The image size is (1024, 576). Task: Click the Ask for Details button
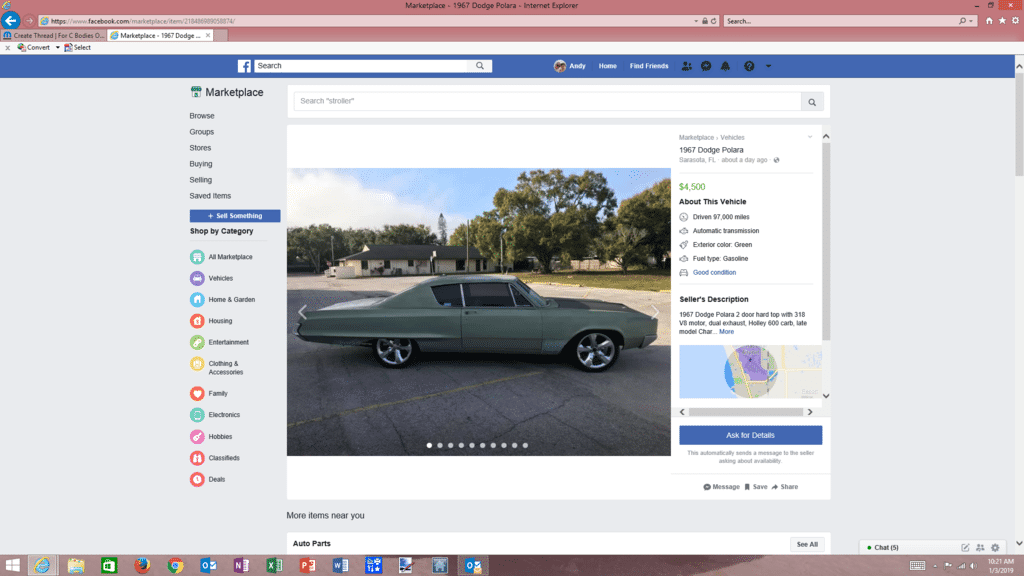point(750,435)
